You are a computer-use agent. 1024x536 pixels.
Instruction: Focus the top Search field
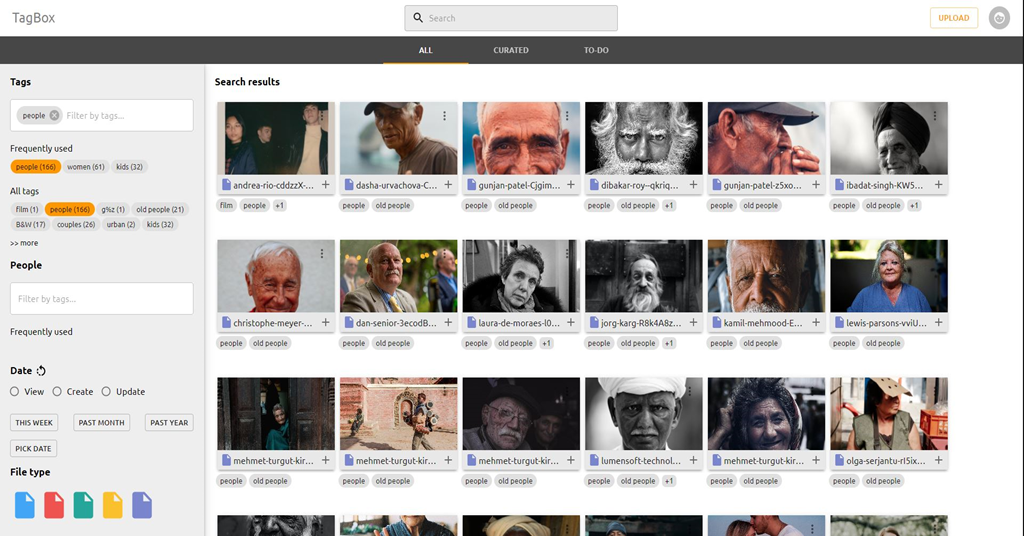(x=511, y=18)
